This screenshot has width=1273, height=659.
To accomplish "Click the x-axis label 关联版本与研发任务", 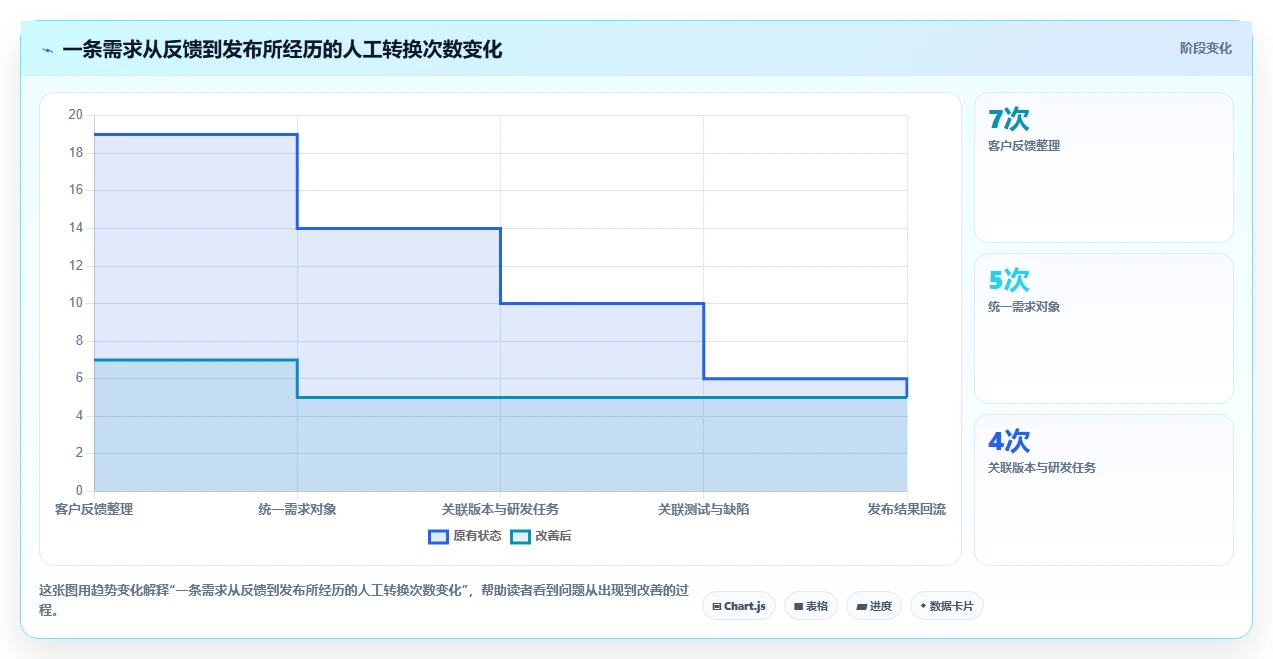I will 500,510.
